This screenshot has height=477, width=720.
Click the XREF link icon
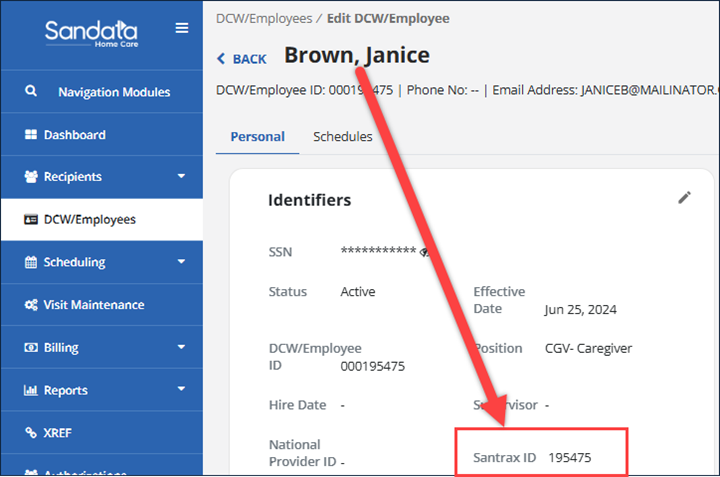(x=30, y=433)
